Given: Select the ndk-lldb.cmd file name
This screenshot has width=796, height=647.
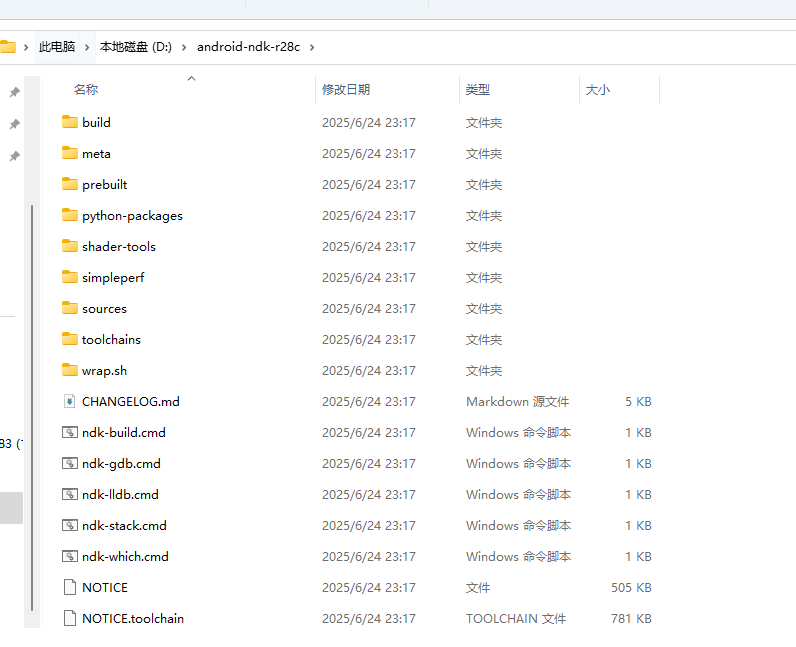Looking at the screenshot, I should [120, 494].
